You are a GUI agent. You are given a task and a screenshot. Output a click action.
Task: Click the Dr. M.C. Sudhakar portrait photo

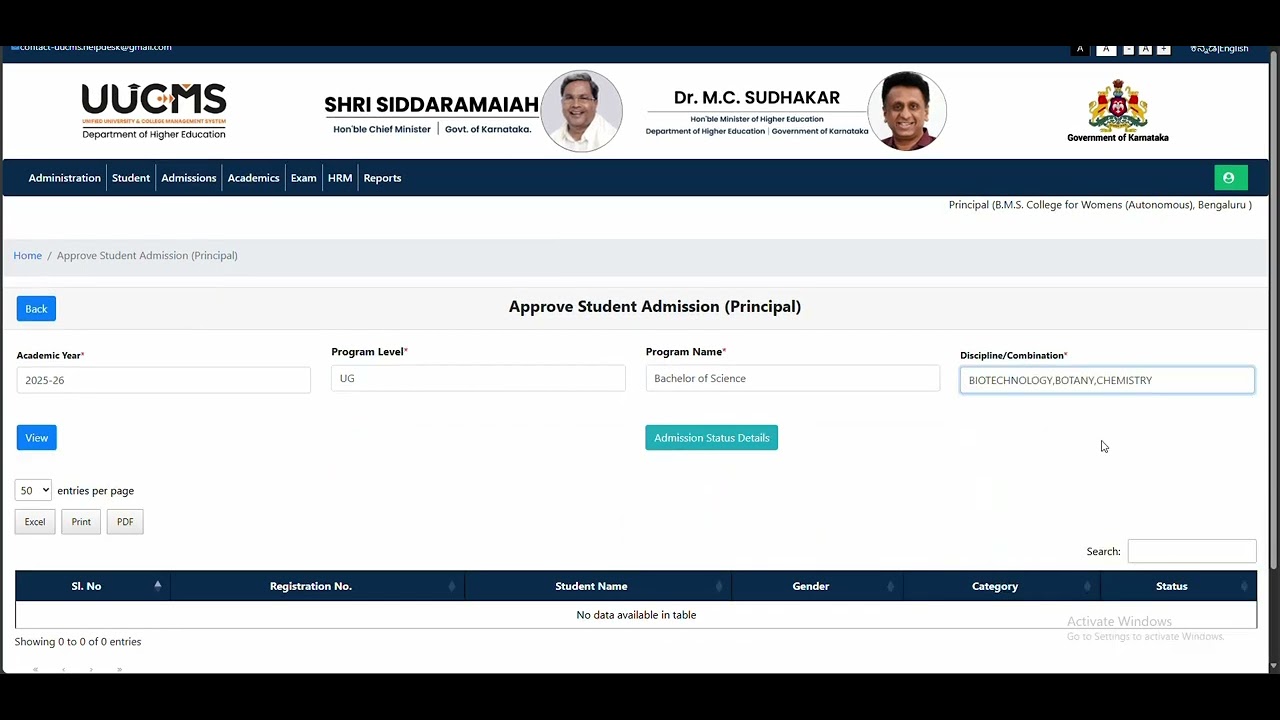point(907,111)
